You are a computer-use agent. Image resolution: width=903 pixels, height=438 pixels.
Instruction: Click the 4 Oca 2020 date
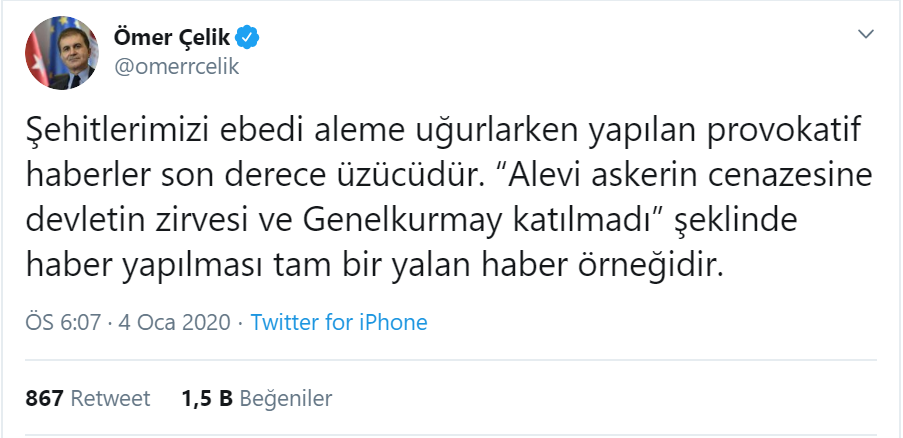point(174,322)
